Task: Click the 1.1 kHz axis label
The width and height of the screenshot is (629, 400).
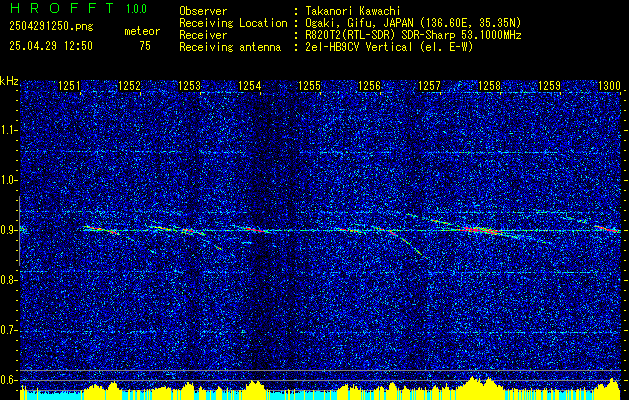Action: (7, 130)
